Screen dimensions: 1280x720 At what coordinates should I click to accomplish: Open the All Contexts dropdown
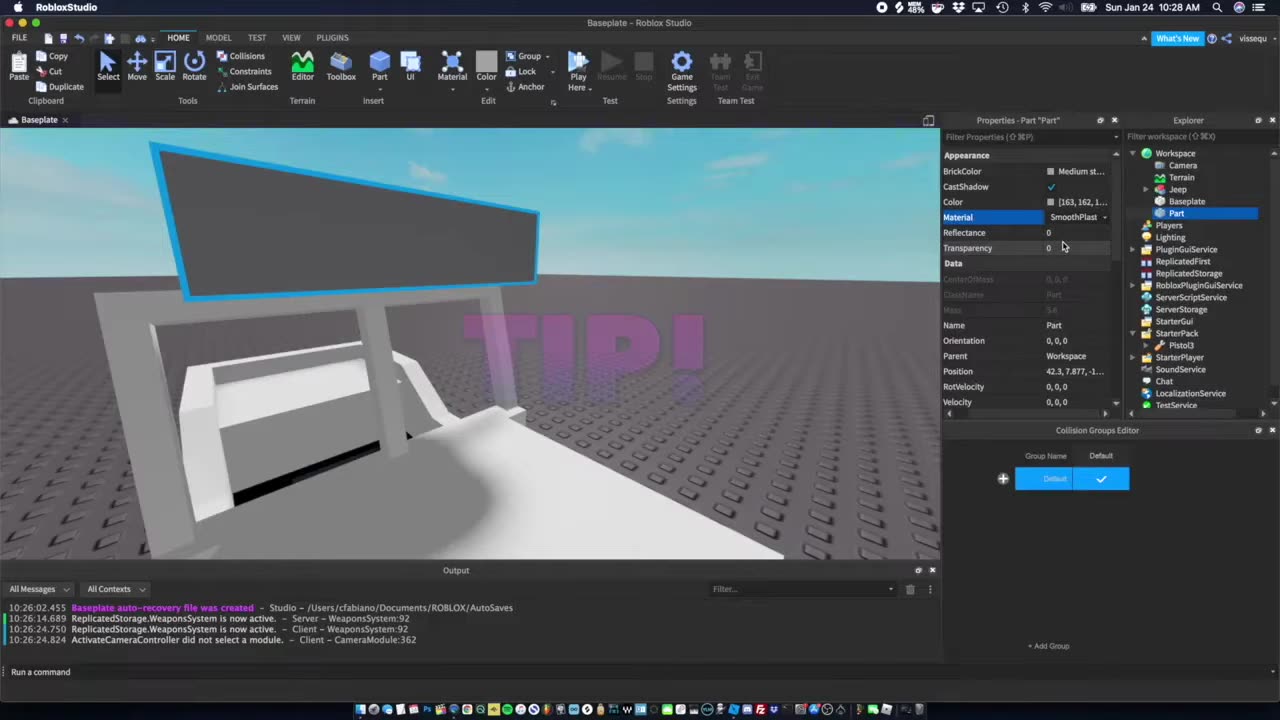pyautogui.click(x=115, y=589)
